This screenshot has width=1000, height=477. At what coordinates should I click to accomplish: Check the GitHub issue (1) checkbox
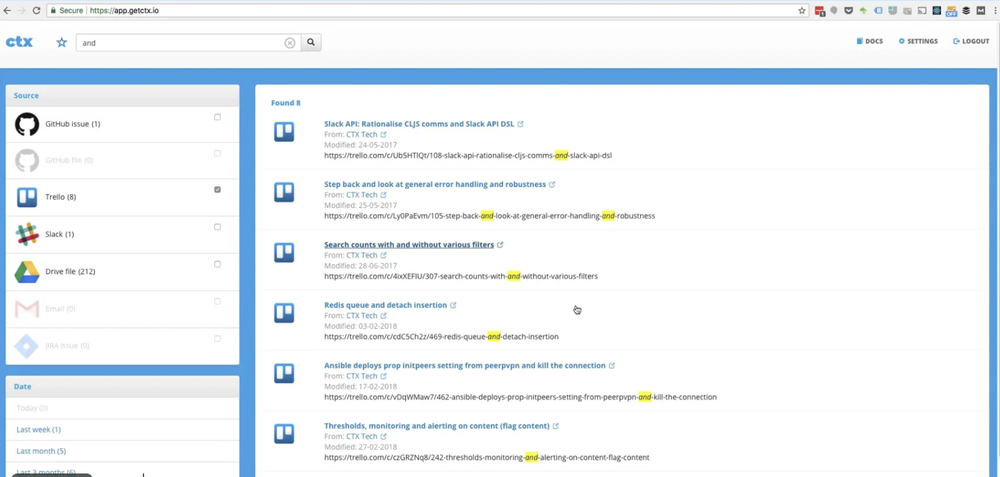pyautogui.click(x=217, y=117)
